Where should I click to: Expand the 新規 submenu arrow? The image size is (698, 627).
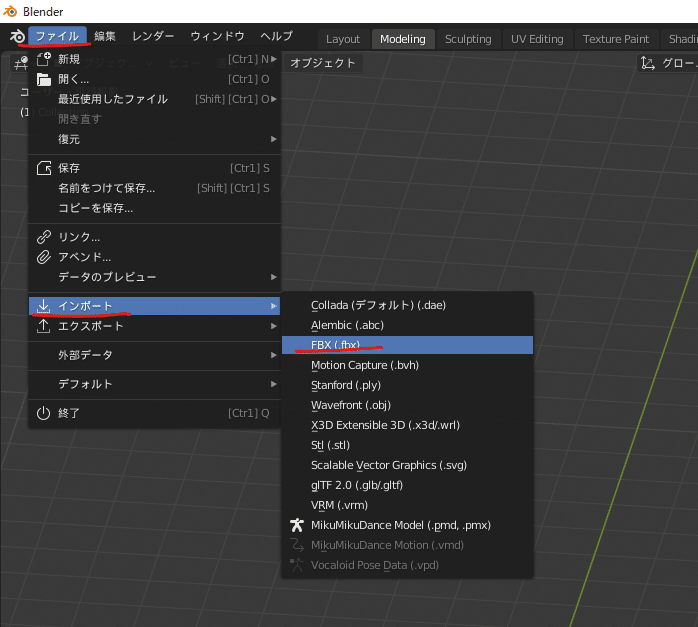point(274,59)
